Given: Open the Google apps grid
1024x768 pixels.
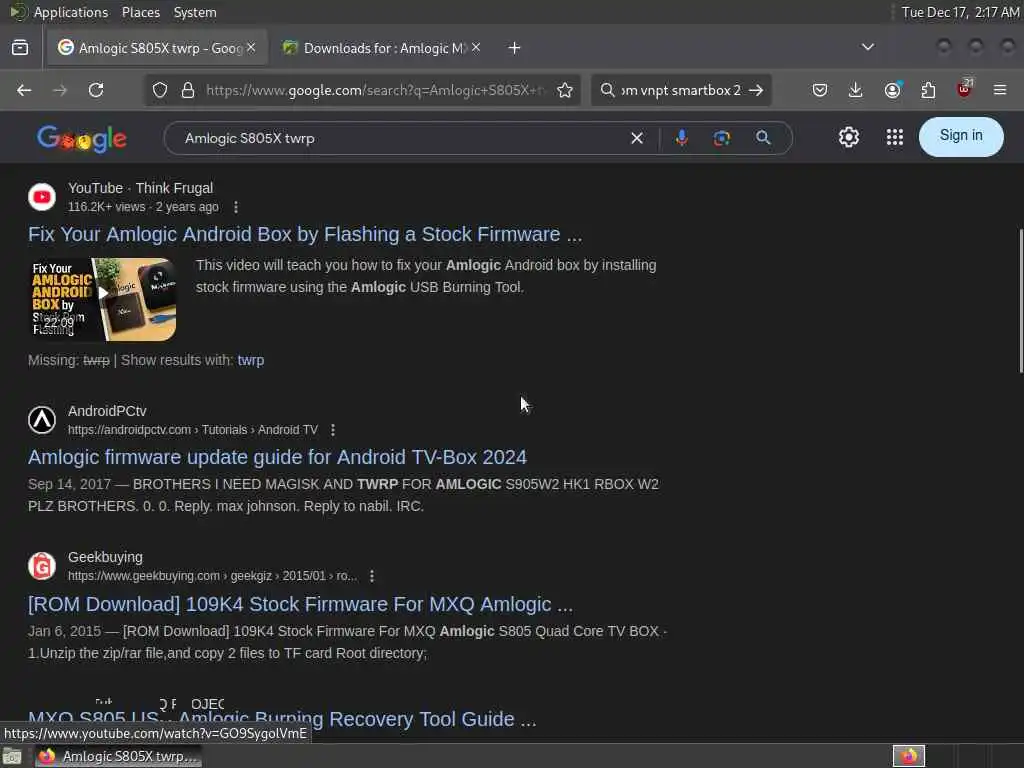Looking at the screenshot, I should pyautogui.click(x=895, y=137).
